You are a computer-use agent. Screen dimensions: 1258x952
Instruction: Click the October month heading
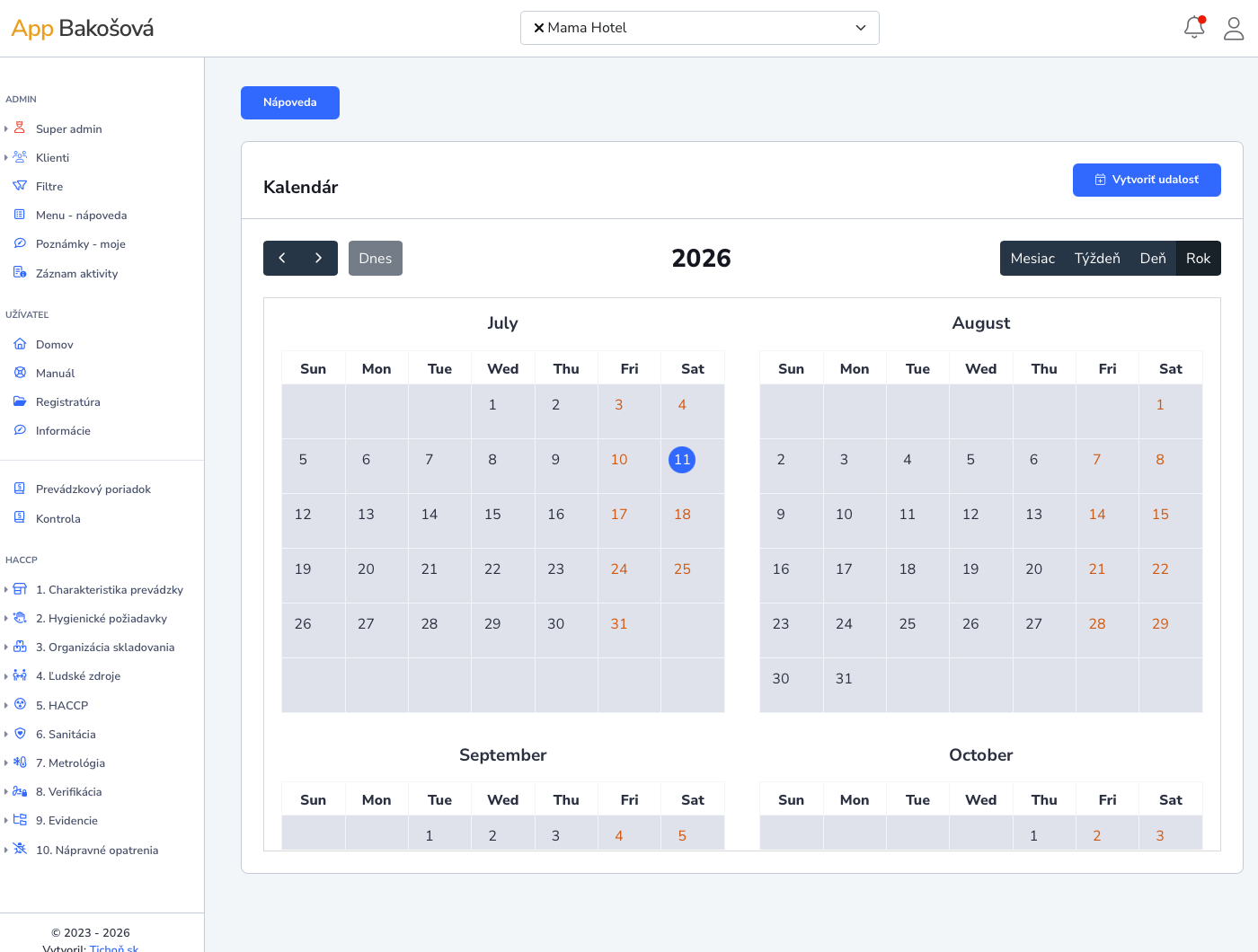click(981, 755)
